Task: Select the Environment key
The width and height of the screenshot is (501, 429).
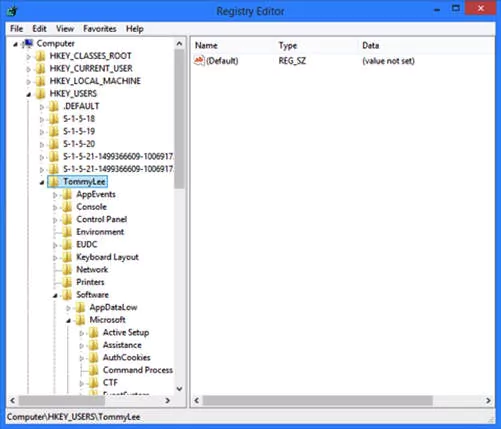Action: tap(100, 232)
